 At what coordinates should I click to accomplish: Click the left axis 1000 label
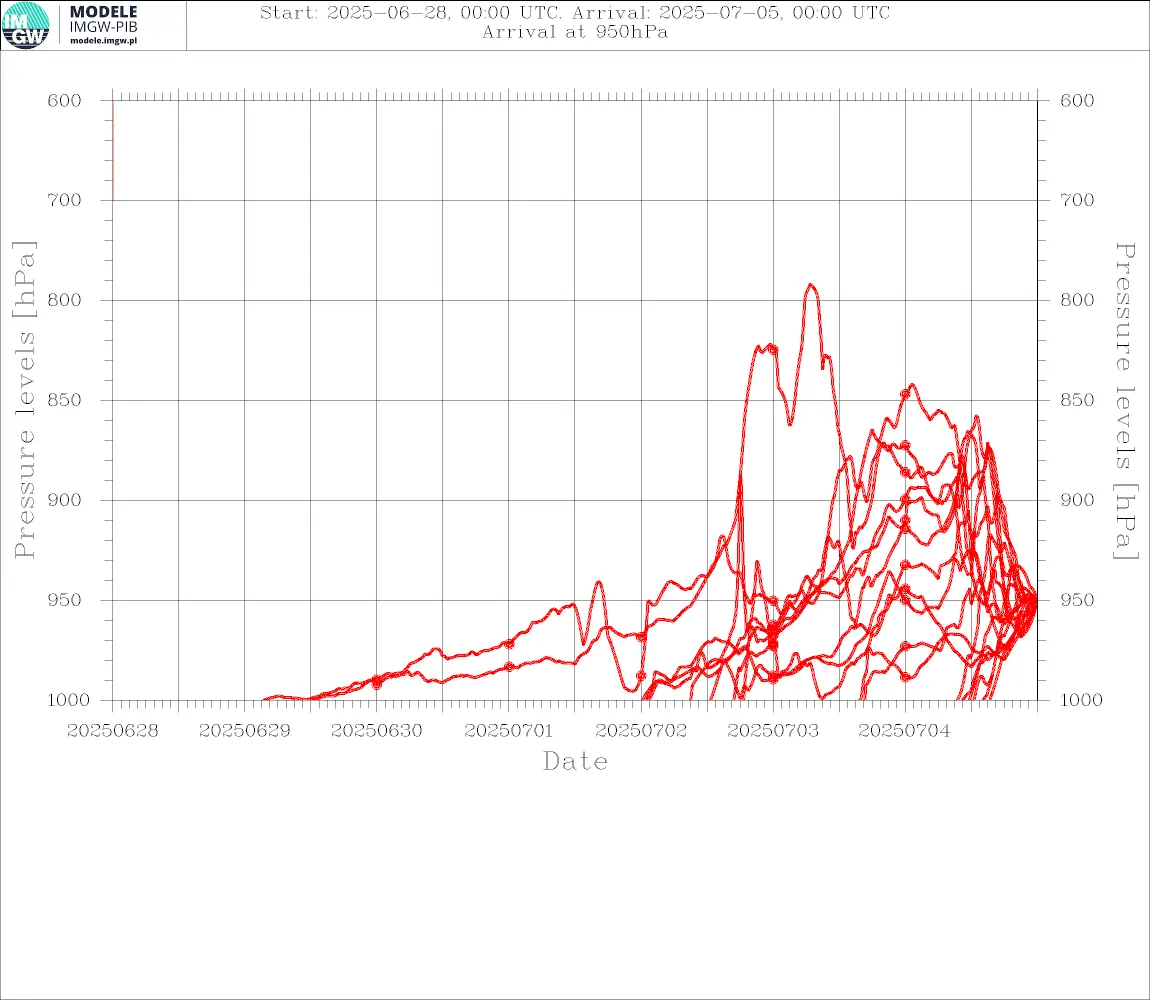point(70,700)
